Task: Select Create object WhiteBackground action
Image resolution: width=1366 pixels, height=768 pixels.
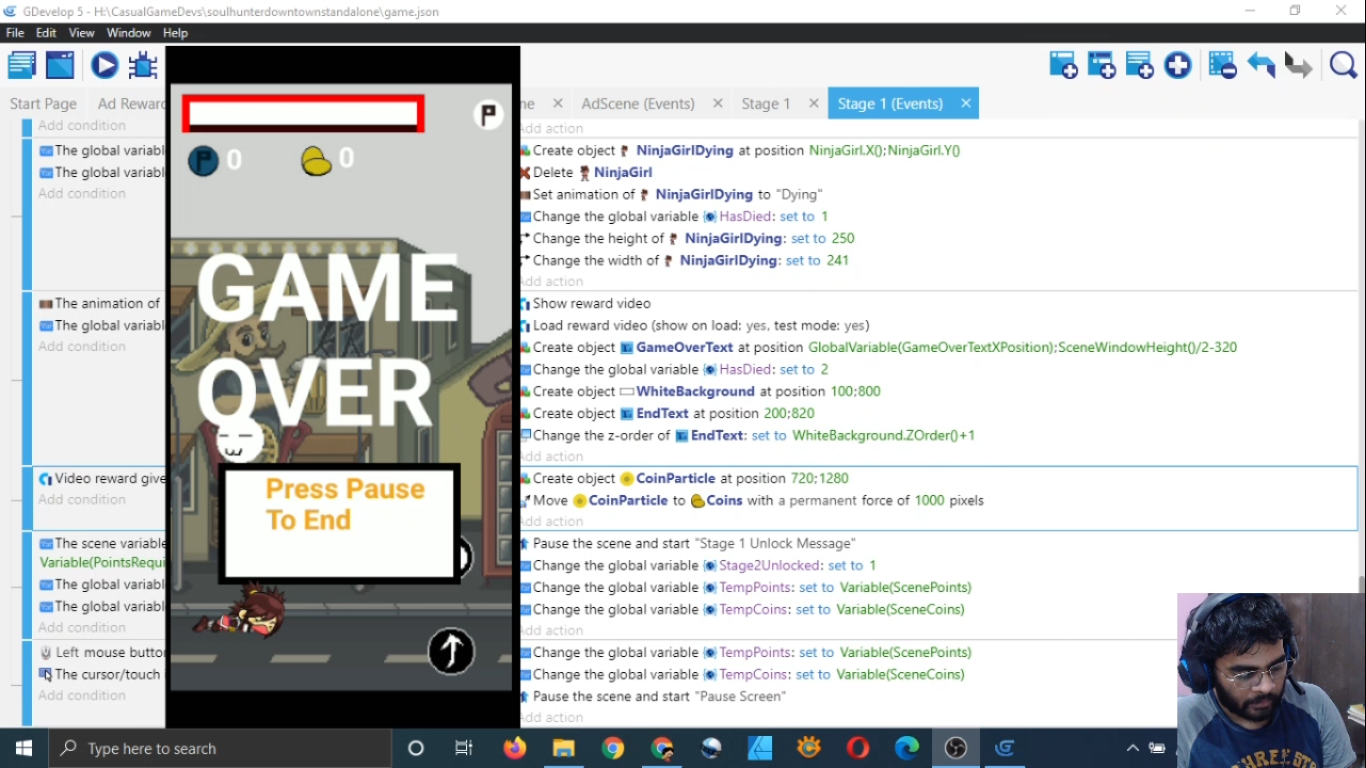Action: (x=699, y=391)
